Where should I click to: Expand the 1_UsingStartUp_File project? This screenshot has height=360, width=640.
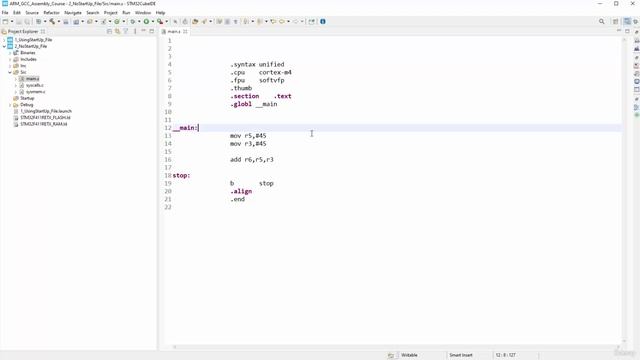[x=4, y=40]
